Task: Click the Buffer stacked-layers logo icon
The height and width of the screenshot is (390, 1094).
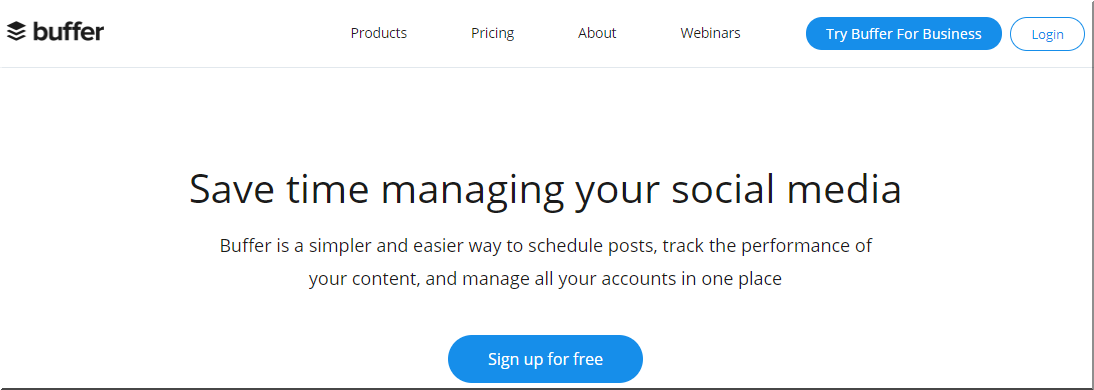Action: 17,32
